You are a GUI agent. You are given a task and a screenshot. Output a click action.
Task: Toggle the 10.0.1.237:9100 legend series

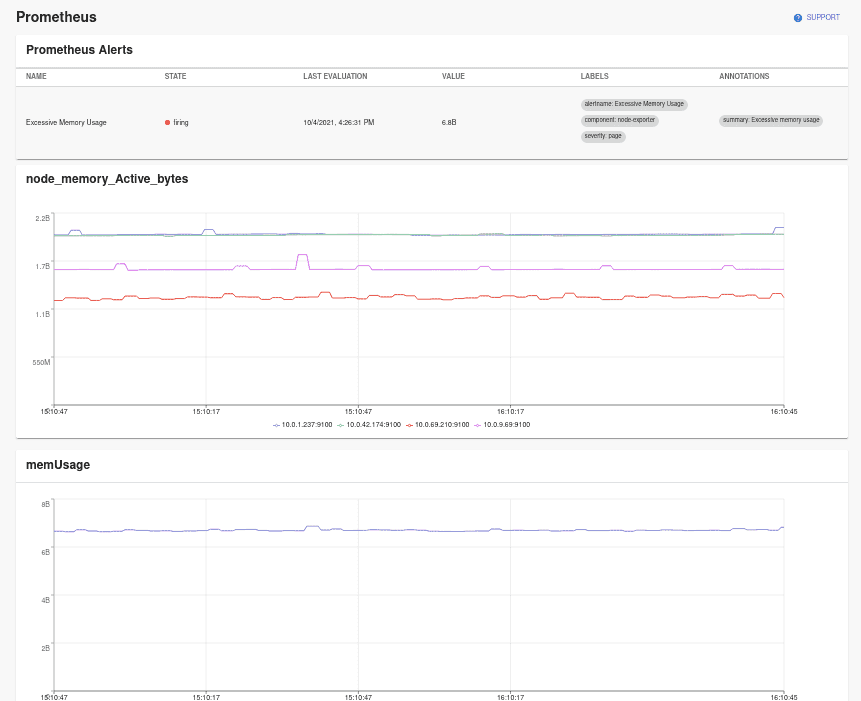[x=303, y=425]
